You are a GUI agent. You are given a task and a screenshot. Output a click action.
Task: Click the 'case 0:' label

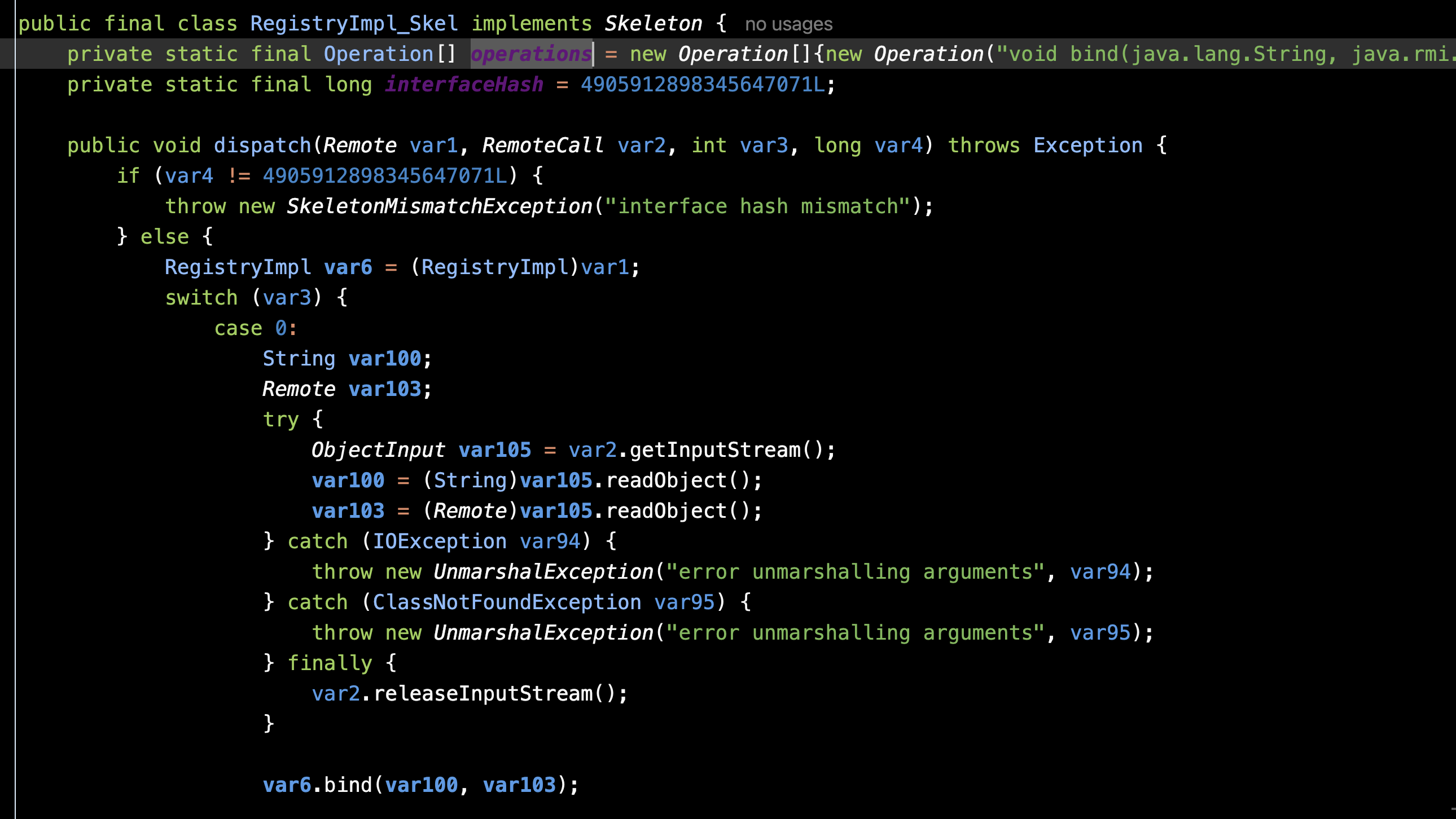(x=256, y=328)
